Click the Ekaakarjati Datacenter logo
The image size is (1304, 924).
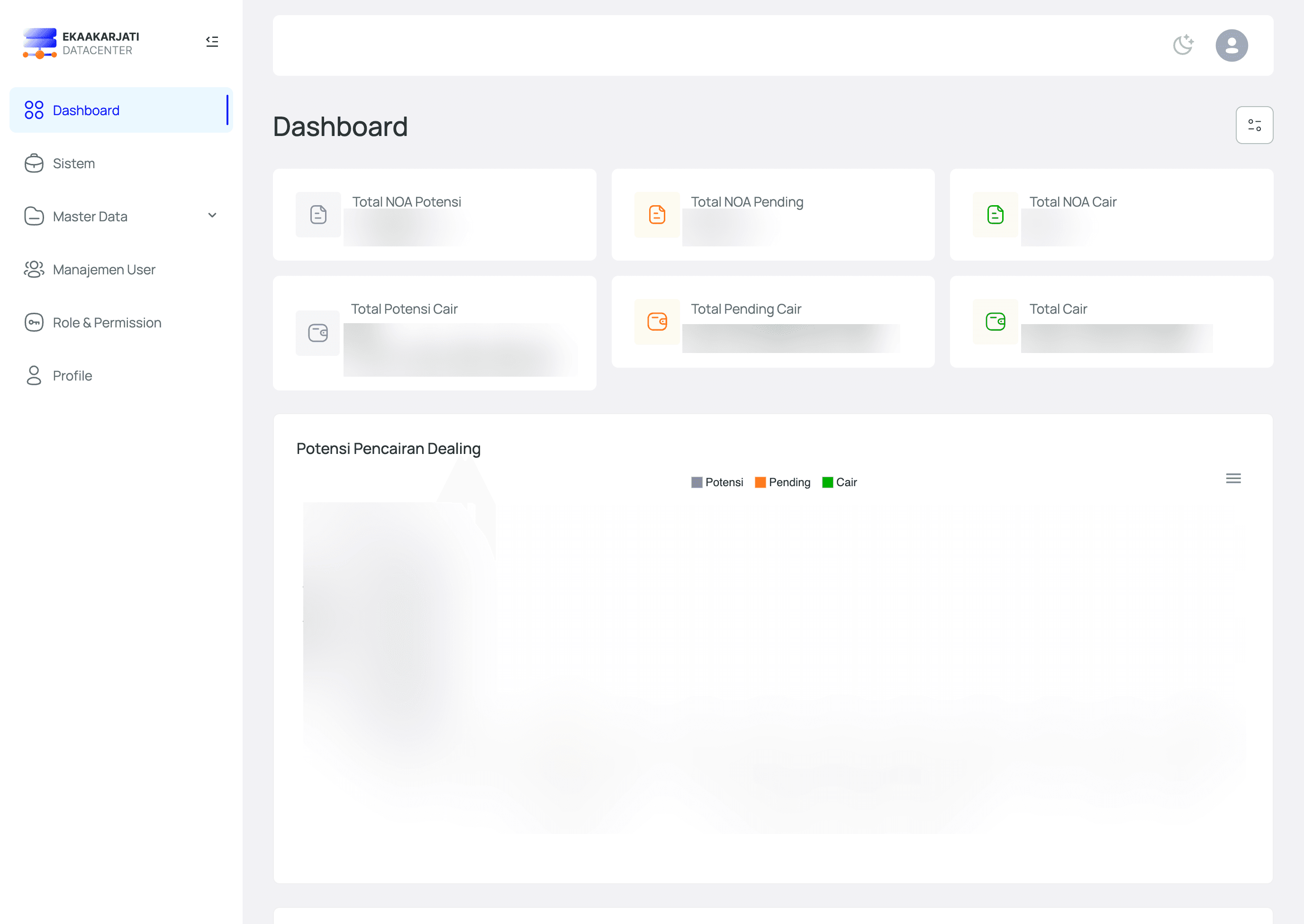click(81, 43)
